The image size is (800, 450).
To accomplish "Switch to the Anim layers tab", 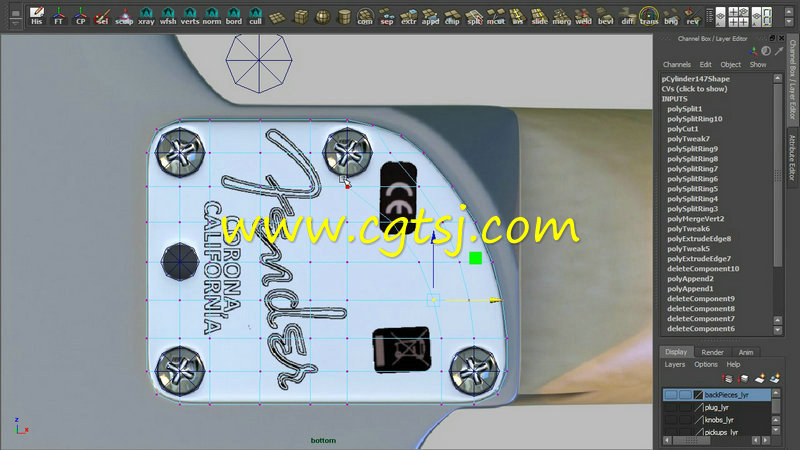I will 746,352.
